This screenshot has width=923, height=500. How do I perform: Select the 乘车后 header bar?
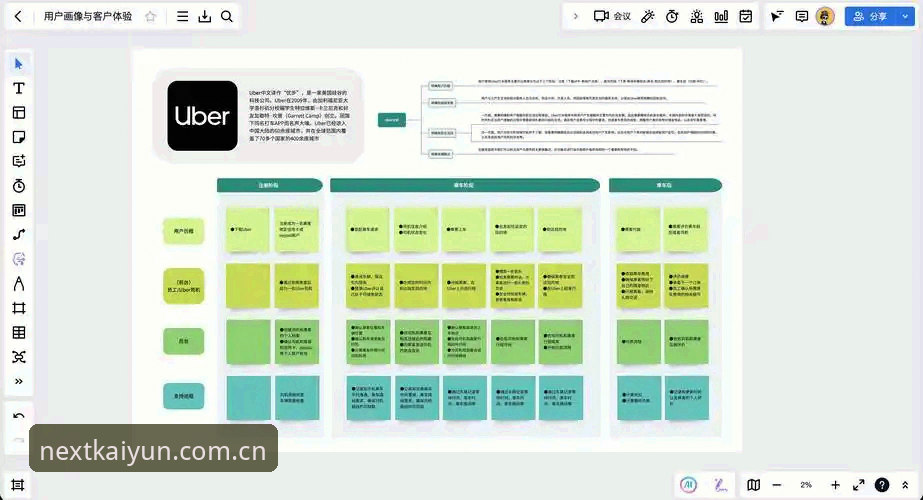point(665,185)
